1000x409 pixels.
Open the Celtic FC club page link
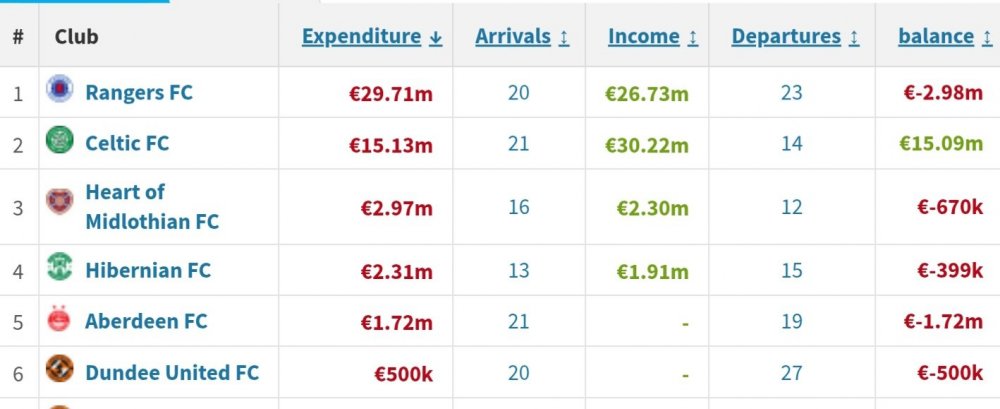127,143
